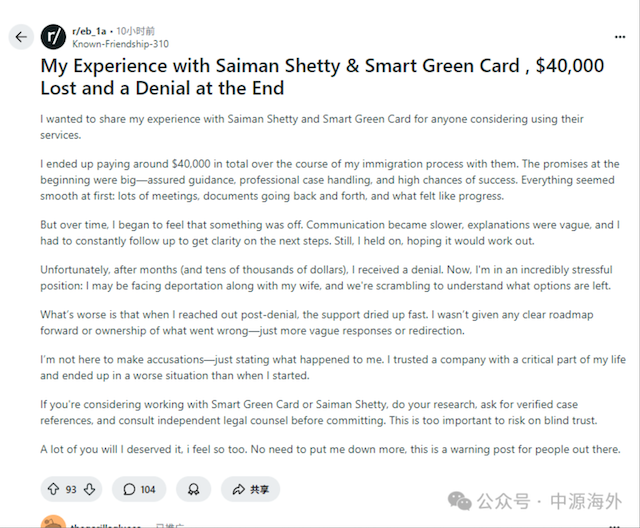Give an award to the post
Screen dimensions: 640x528
193,489
